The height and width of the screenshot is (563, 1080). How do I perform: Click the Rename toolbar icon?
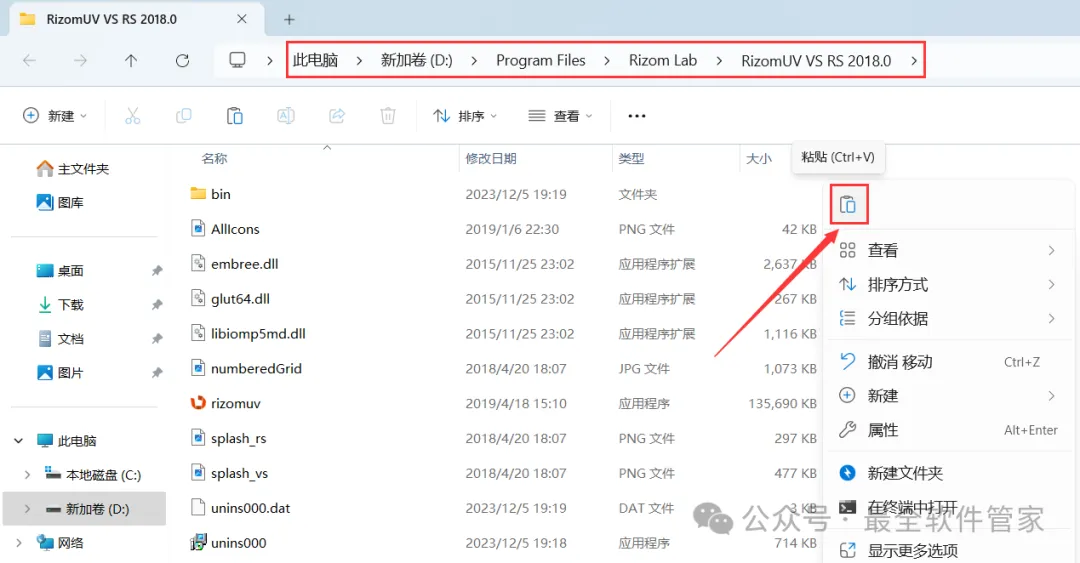click(x=286, y=116)
